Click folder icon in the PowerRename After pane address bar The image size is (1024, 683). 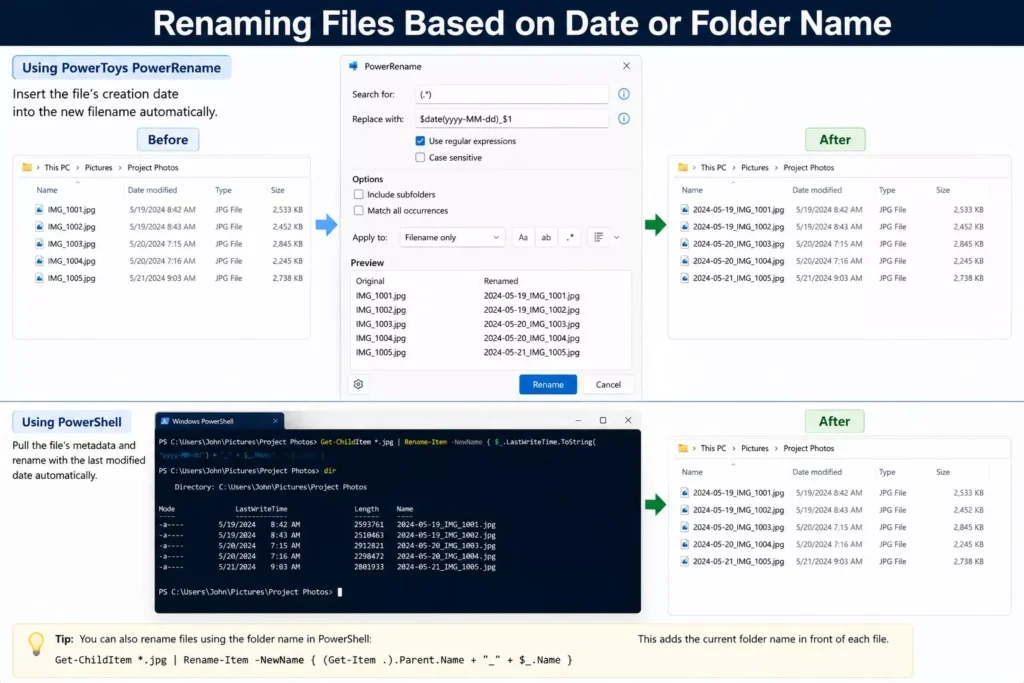pos(683,167)
